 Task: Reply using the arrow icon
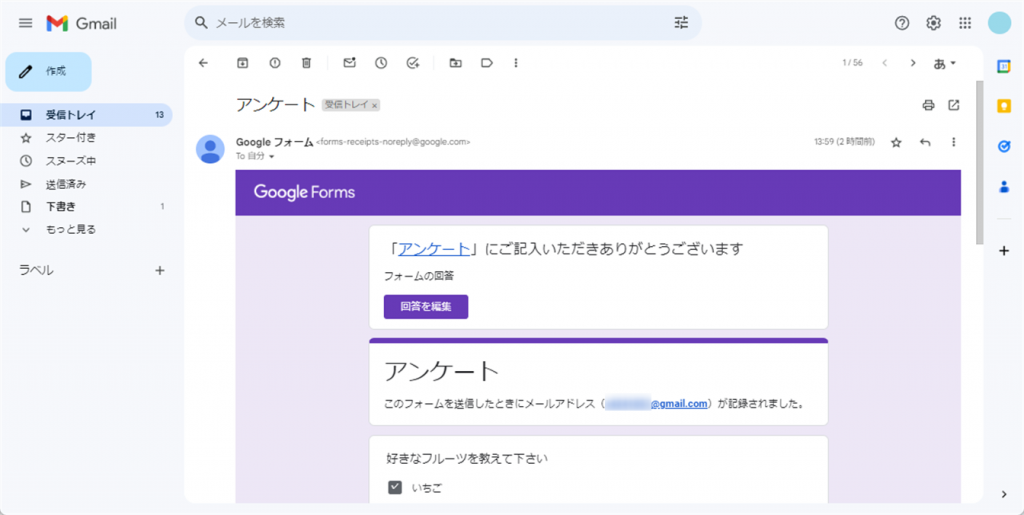pos(925,142)
